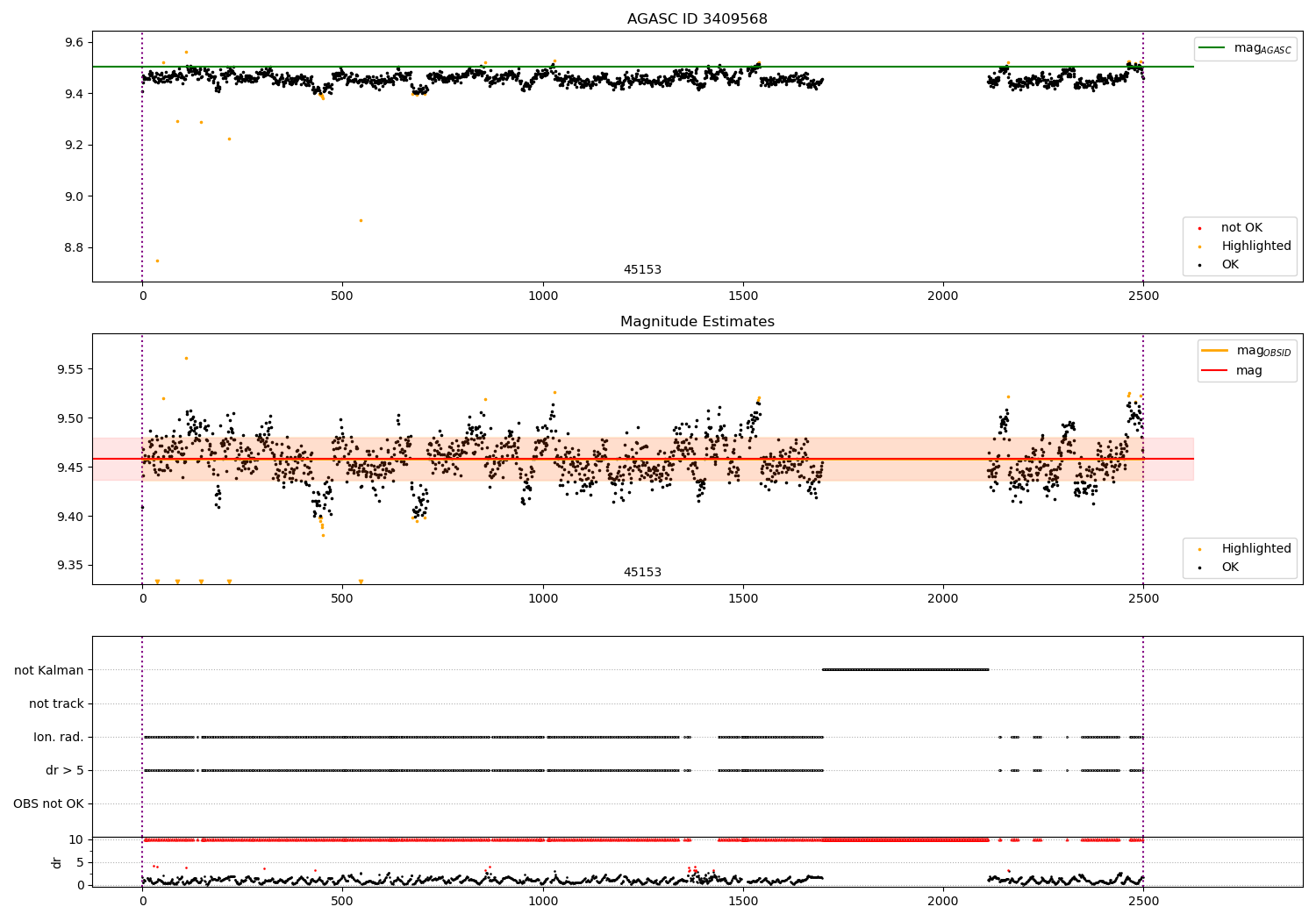Select the mag OBSID legend entry in middle plot
The image size is (1316, 921).
point(1247,351)
